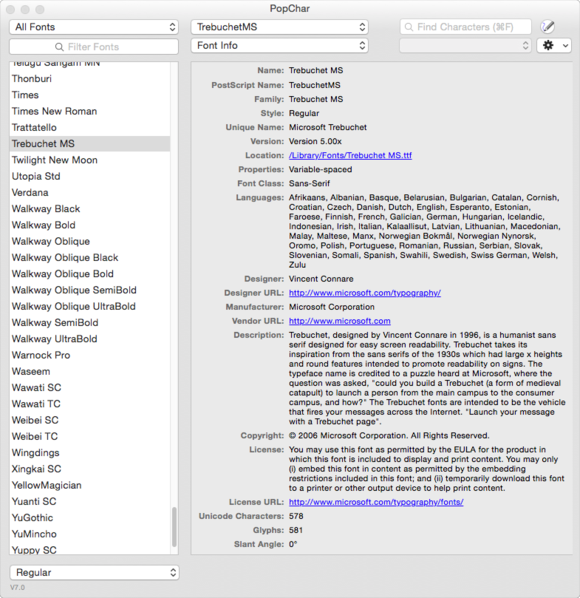Screen dimensions: 580x598
Task: Click the magnifier icon in Filter Fonts
Action: point(59,47)
